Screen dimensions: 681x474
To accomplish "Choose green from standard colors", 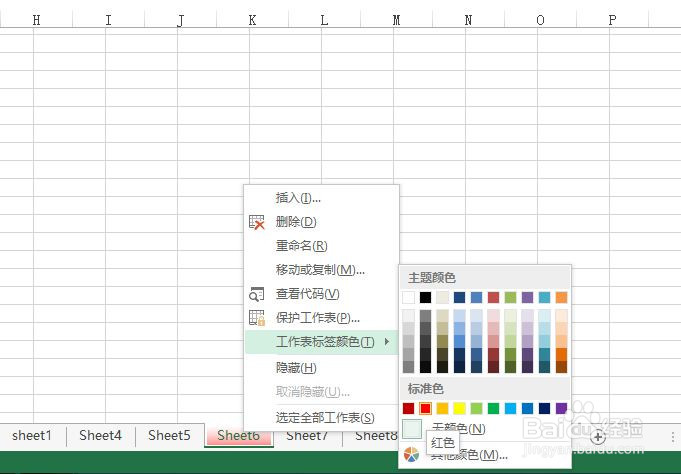I will [493, 408].
